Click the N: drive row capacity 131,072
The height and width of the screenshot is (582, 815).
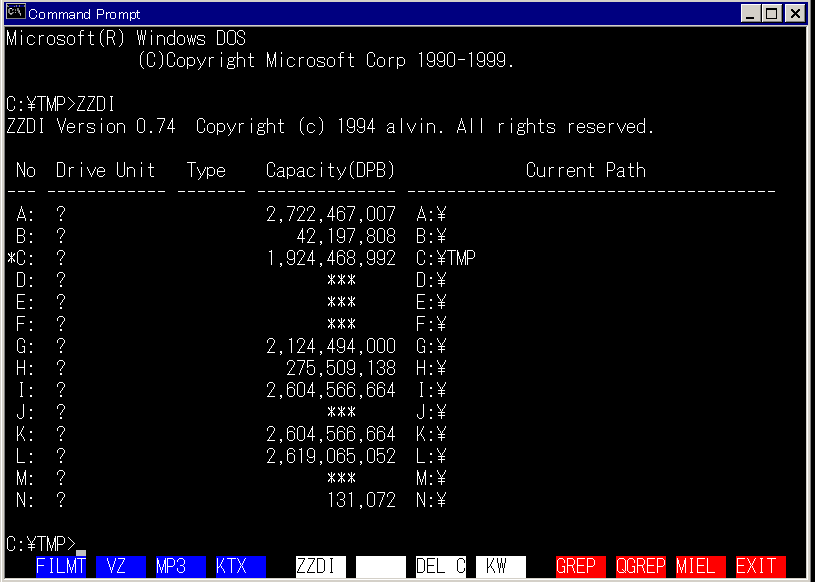coord(361,500)
